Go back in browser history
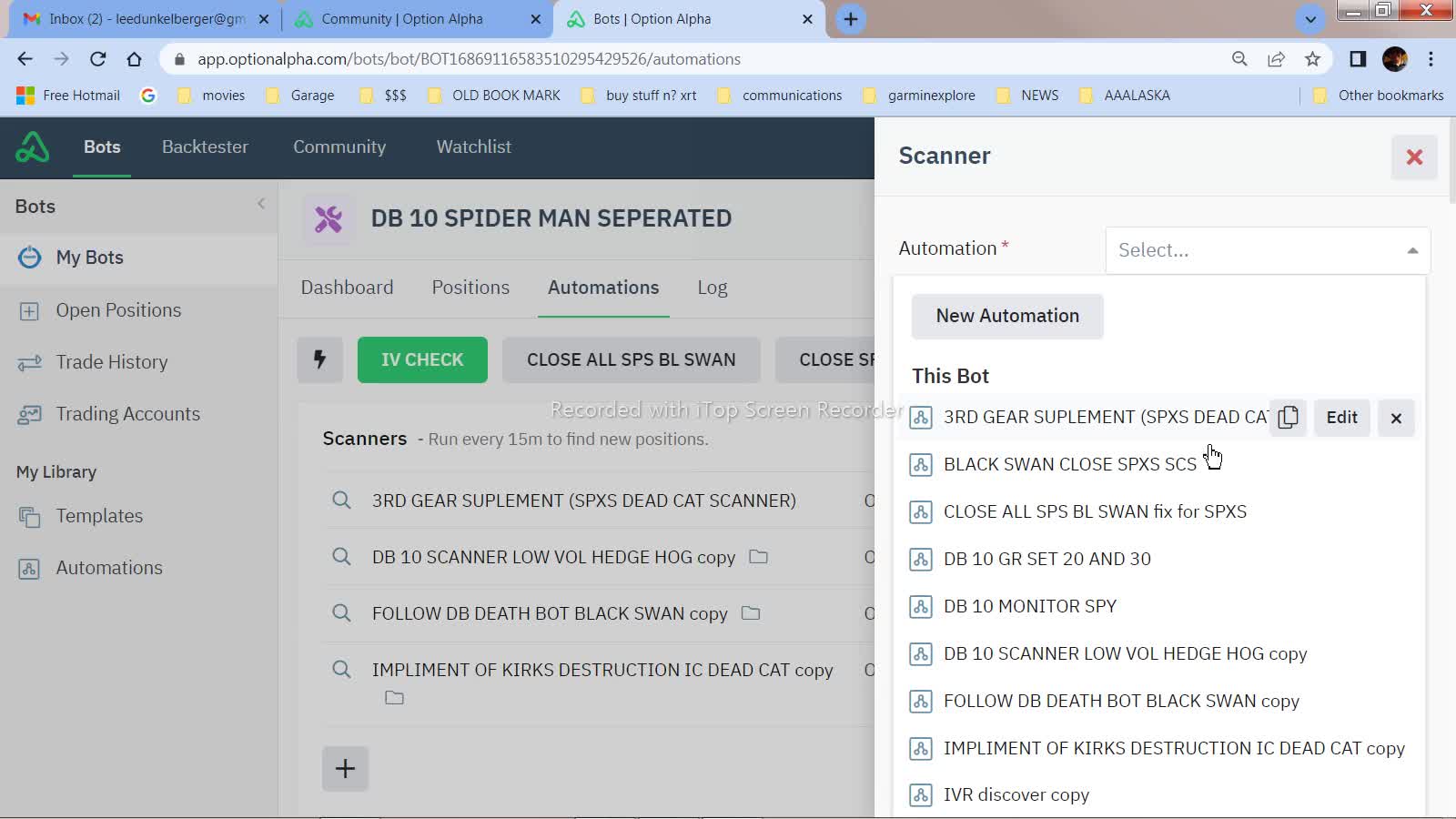The height and width of the screenshot is (819, 1456). click(25, 59)
